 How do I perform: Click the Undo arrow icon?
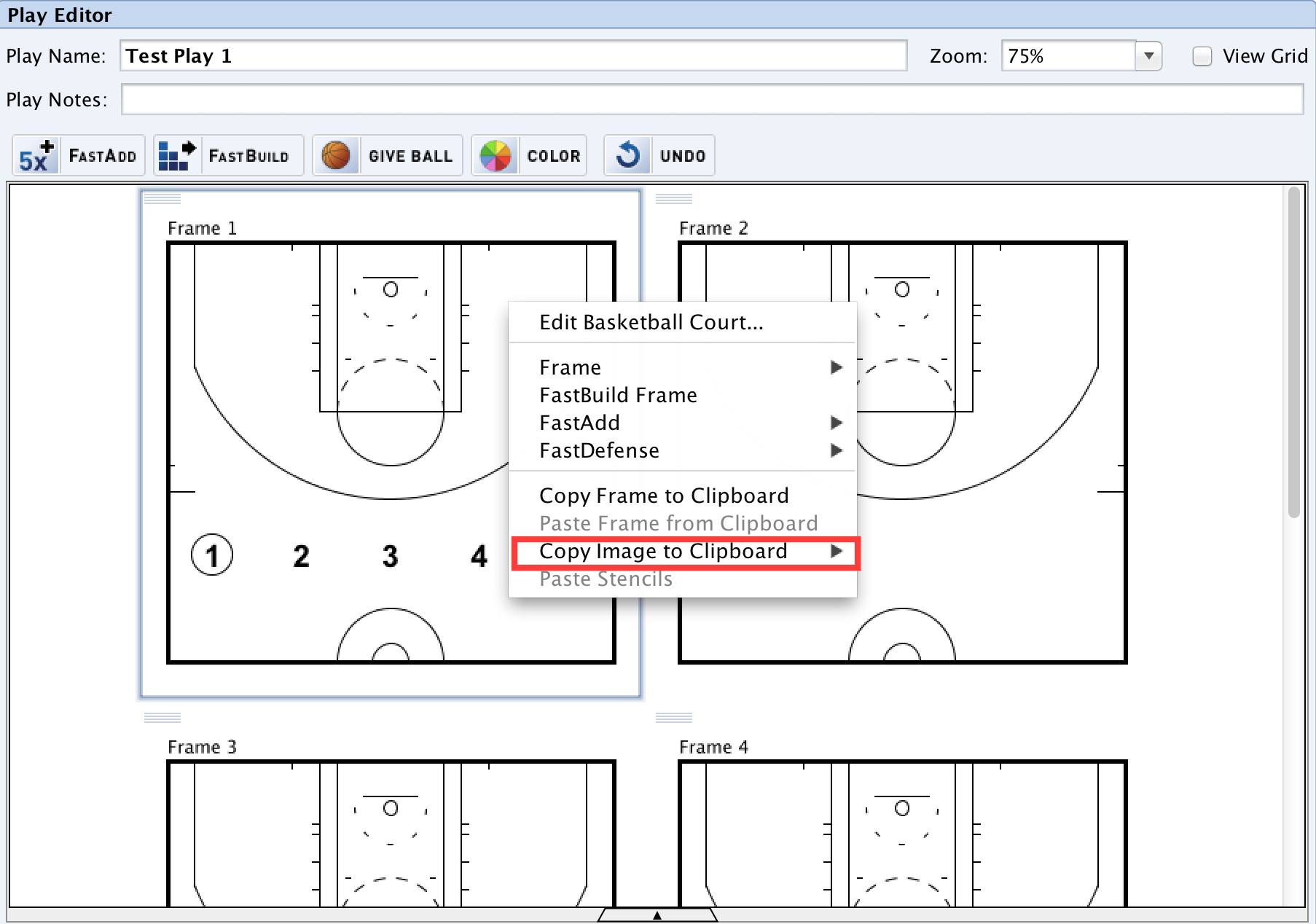point(627,155)
